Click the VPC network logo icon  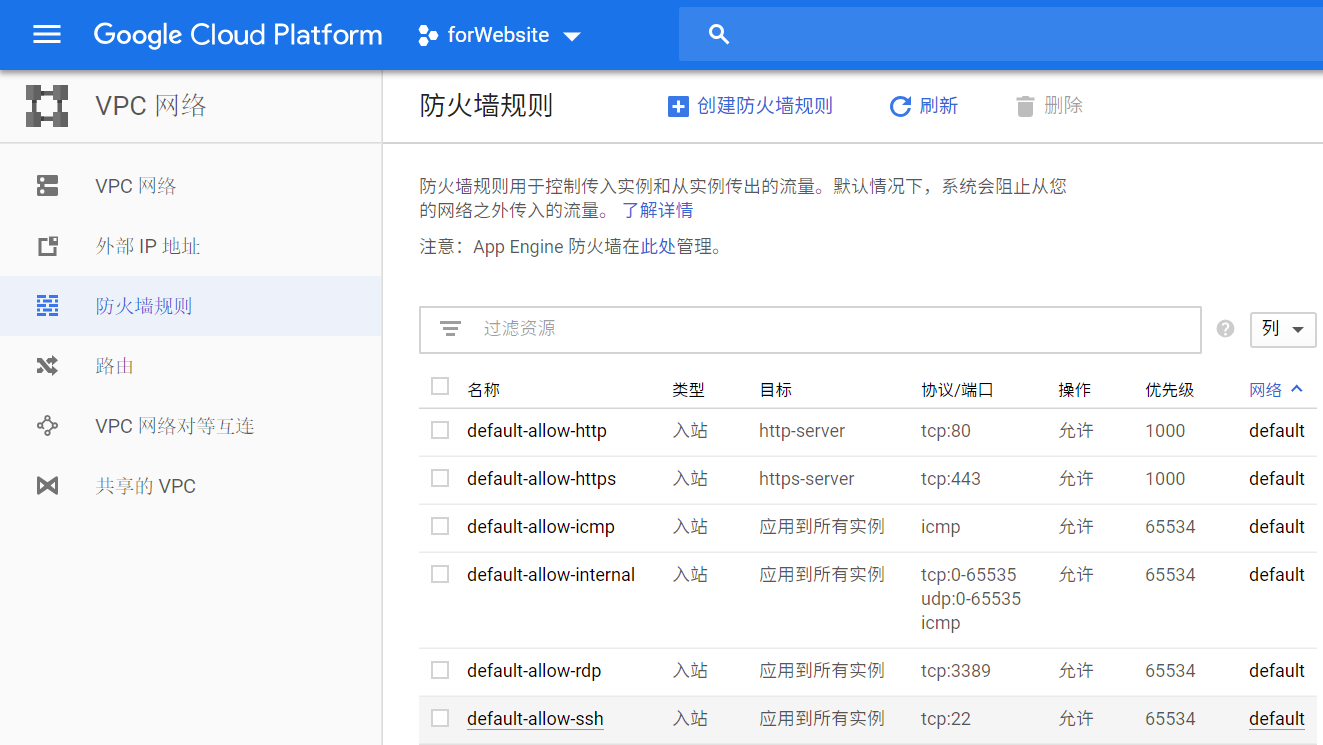point(47,106)
